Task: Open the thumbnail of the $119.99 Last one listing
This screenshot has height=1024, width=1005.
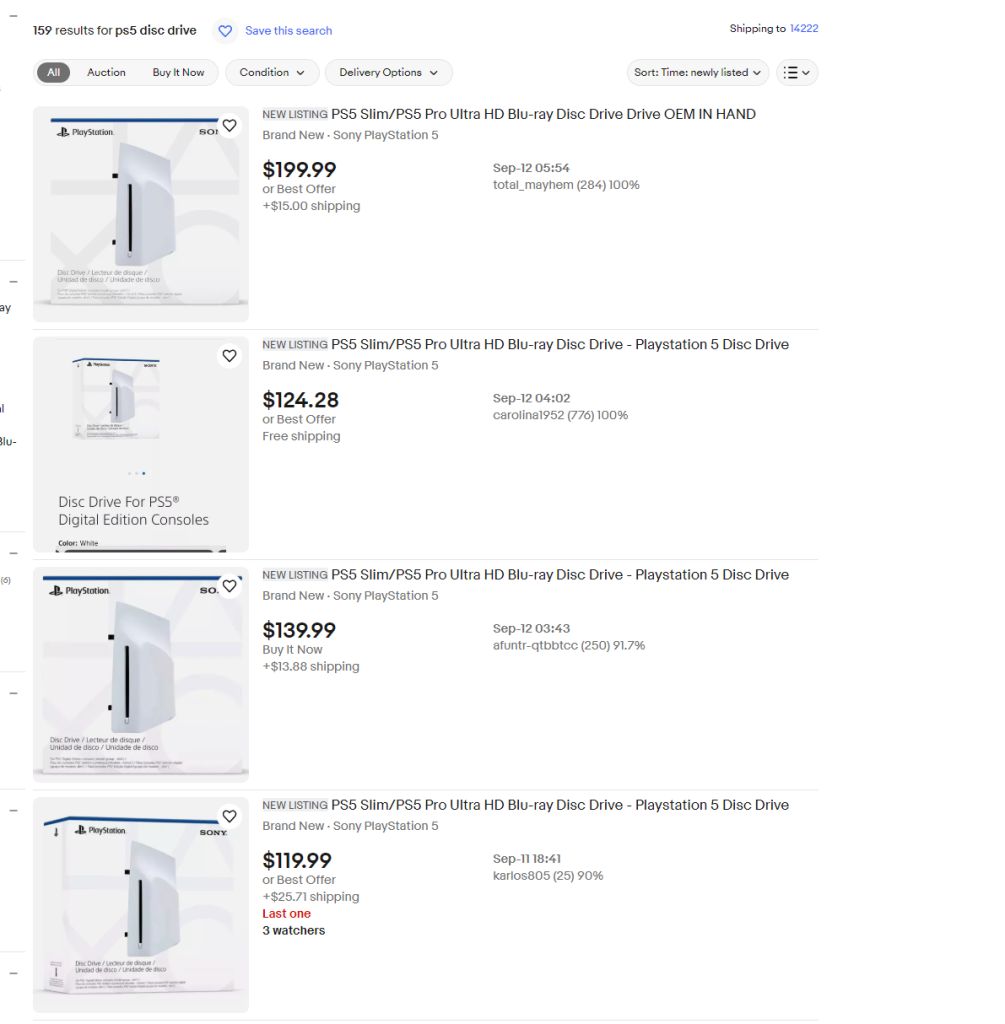Action: [141, 905]
